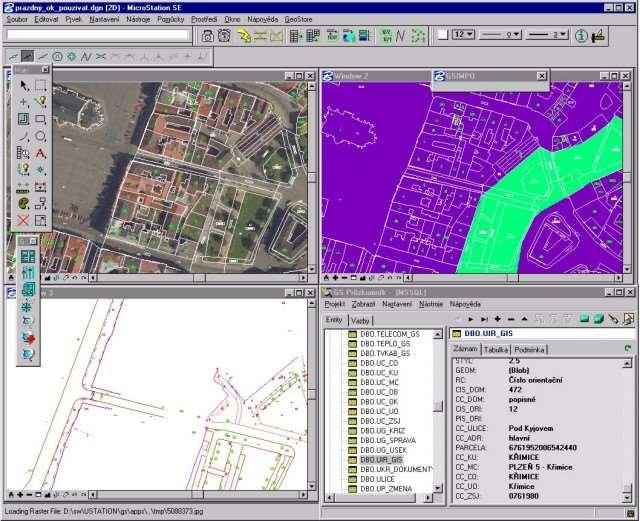Click the white active color swatch
This screenshot has width=640, height=521.
(442, 35)
